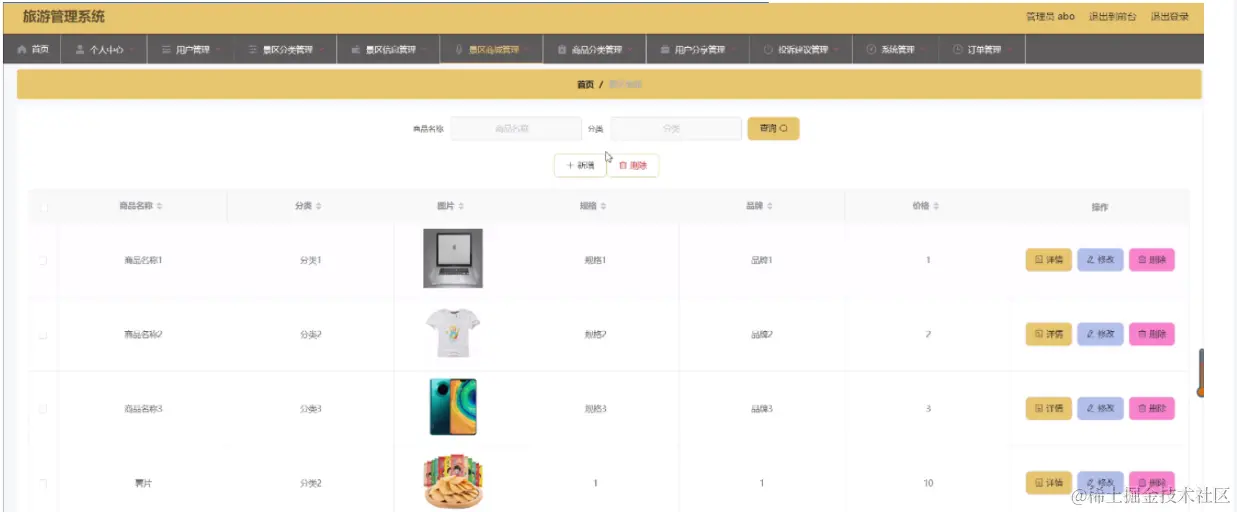The height and width of the screenshot is (512, 1237).
Task: Expand the 用户分享管理 menu arrow
Action: [733, 49]
